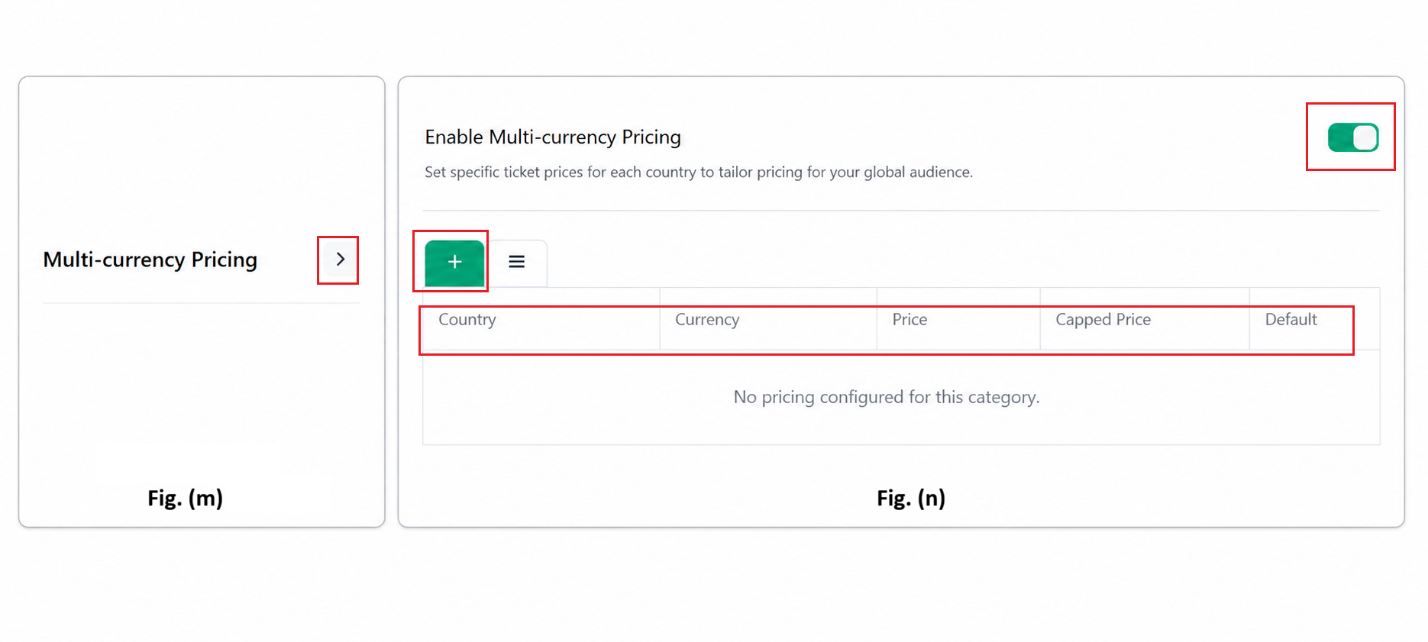Image resolution: width=1428 pixels, height=642 pixels.
Task: Click the Fig. (n) caption
Action: pos(911,498)
